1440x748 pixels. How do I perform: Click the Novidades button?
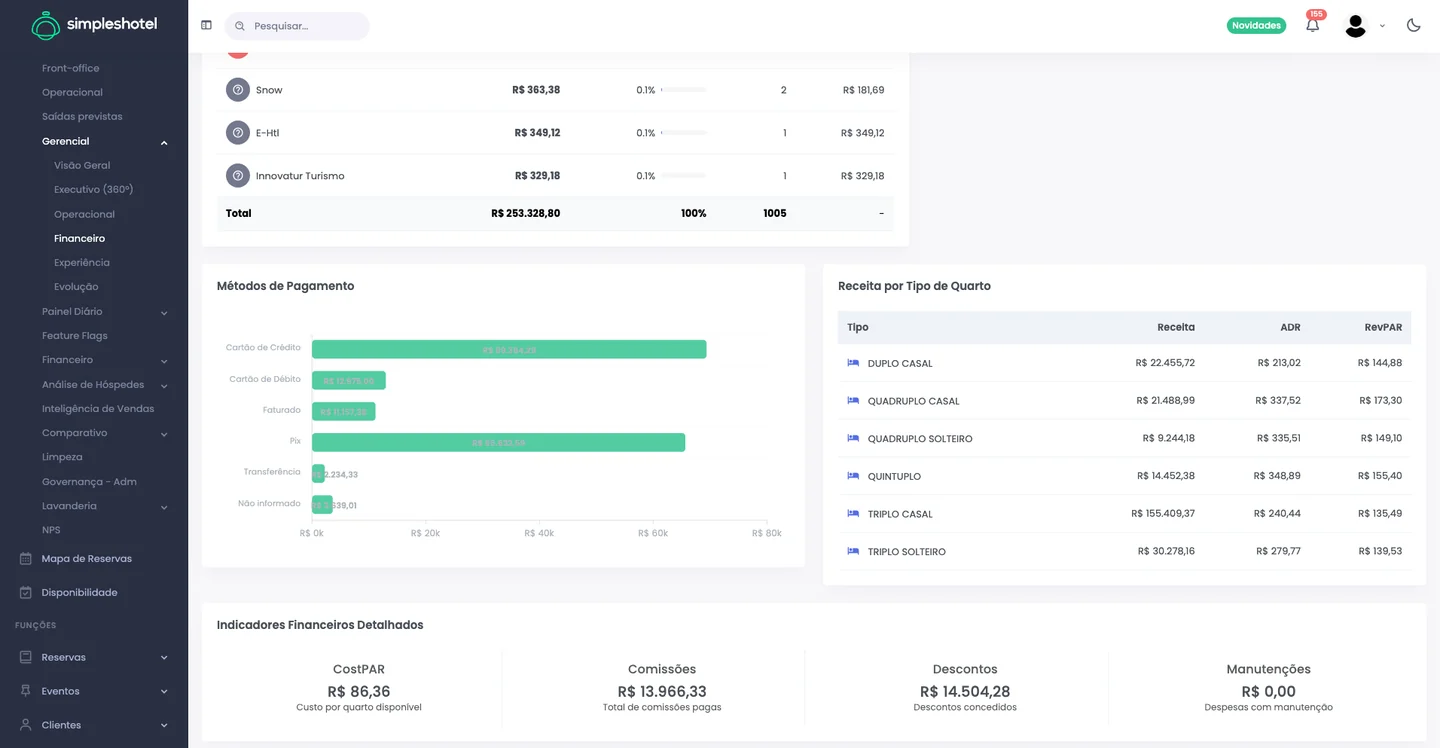coord(1256,25)
